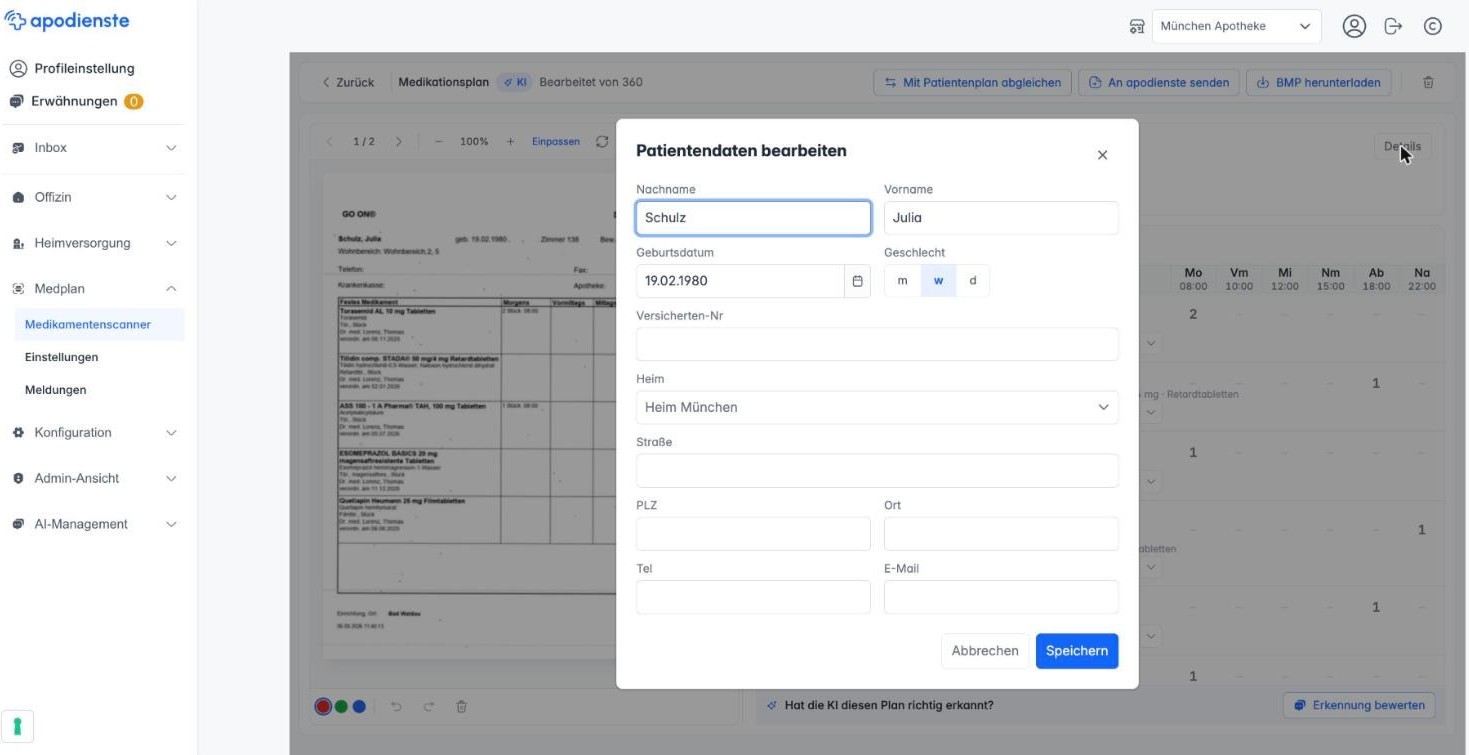Rotate the document preview
This screenshot has height=755, width=1469.
coord(602,142)
